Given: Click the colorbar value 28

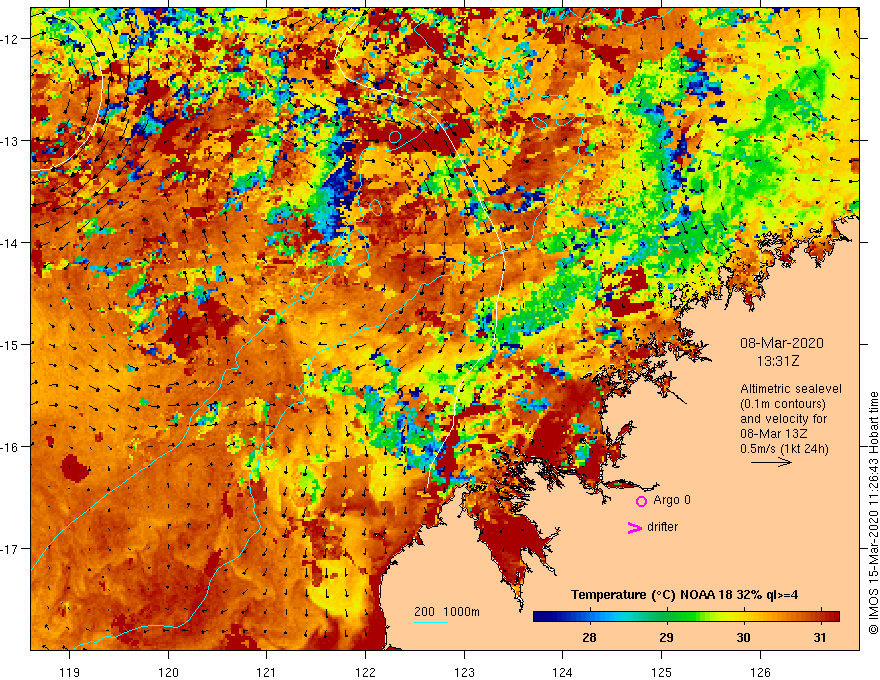Looking at the screenshot, I should click(x=589, y=637).
